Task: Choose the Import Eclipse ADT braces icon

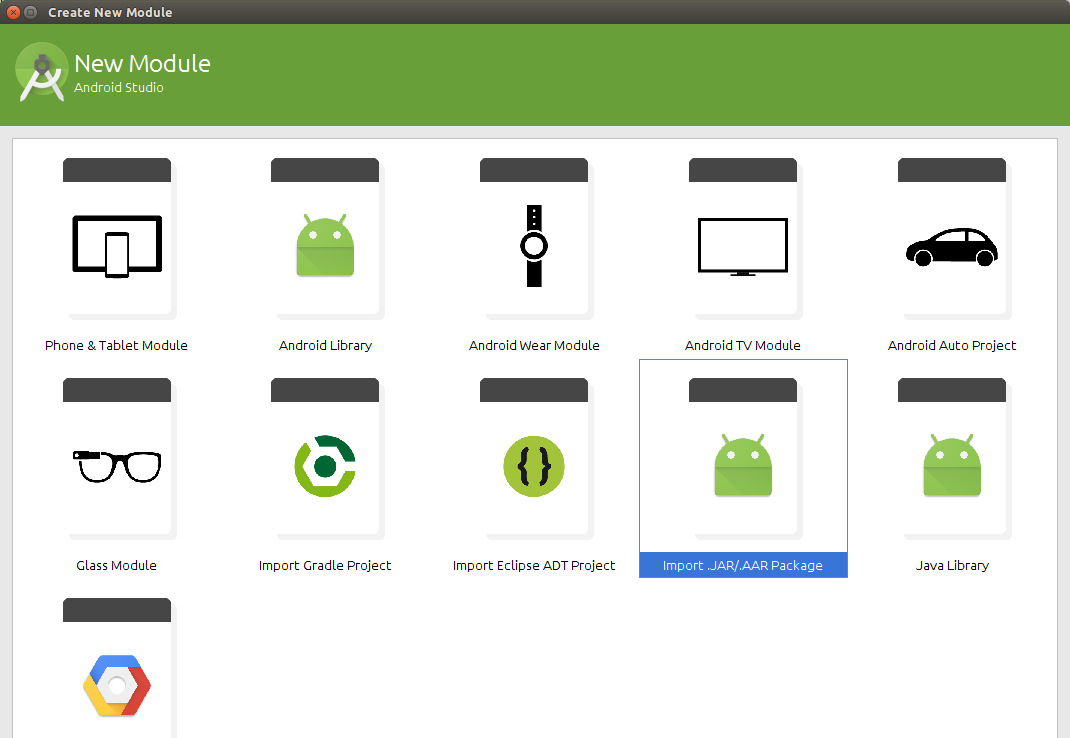Action: coord(534,466)
